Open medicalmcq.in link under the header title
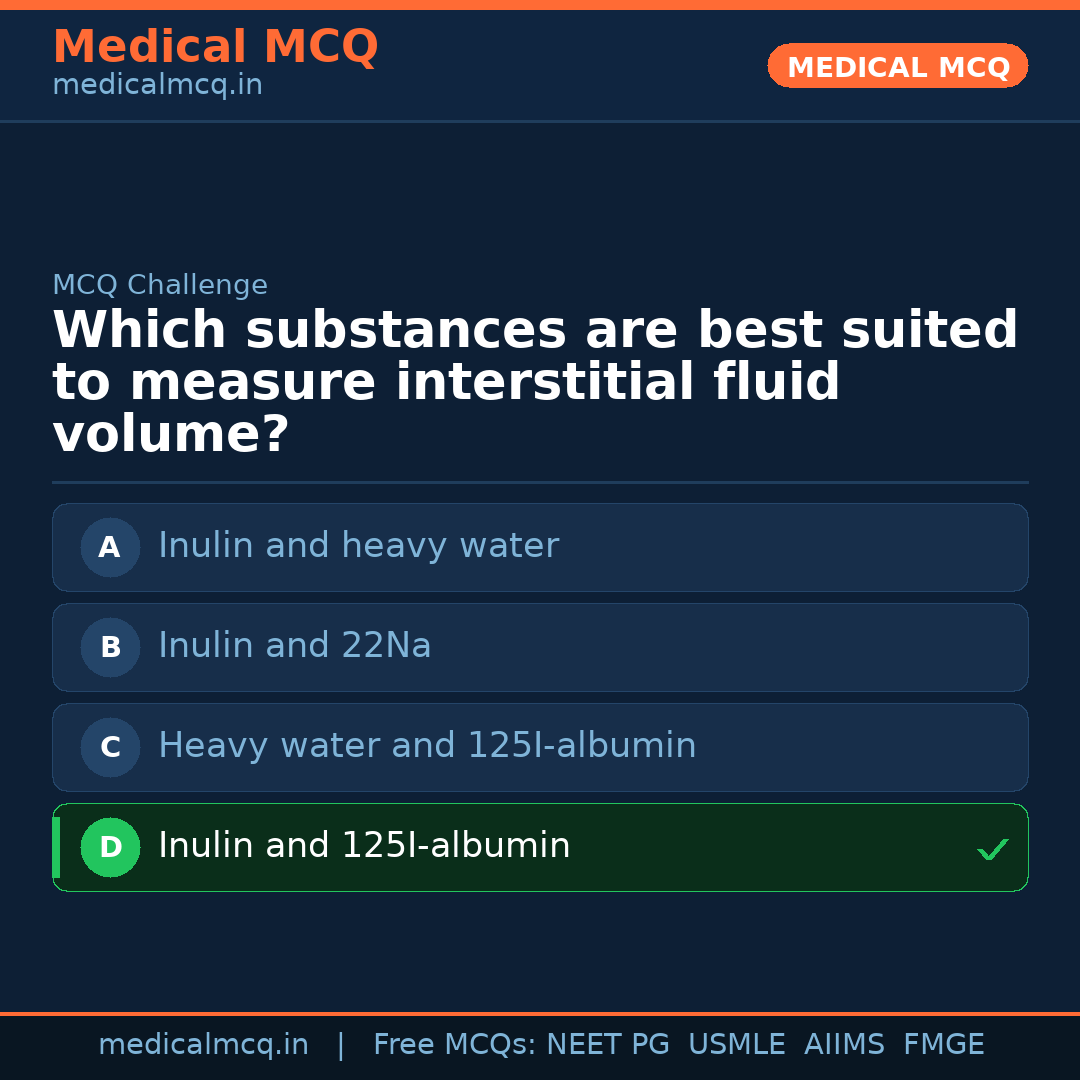1080x1080 pixels. click(x=157, y=86)
